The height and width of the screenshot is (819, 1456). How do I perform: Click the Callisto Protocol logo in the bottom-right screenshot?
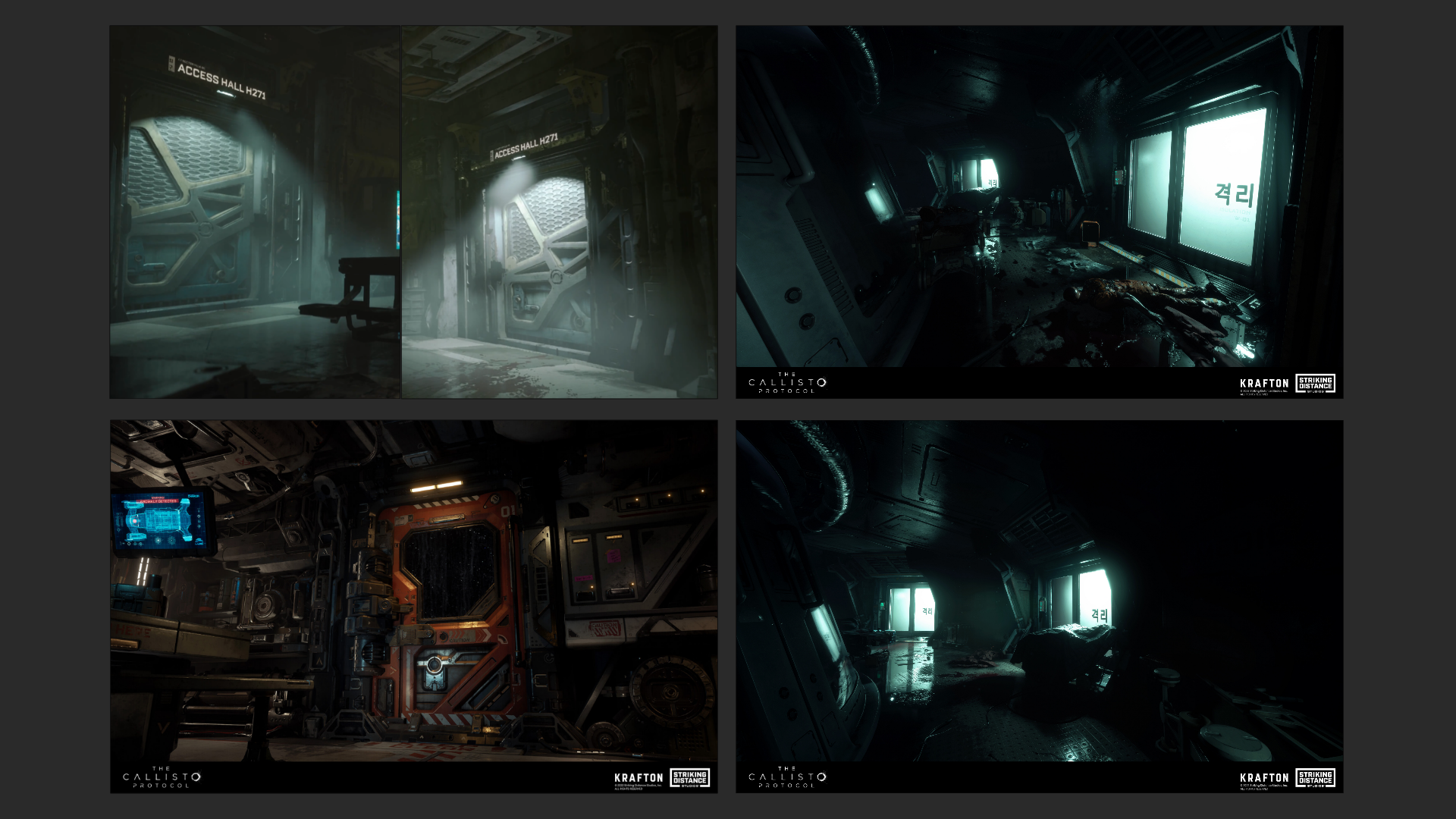point(787,776)
